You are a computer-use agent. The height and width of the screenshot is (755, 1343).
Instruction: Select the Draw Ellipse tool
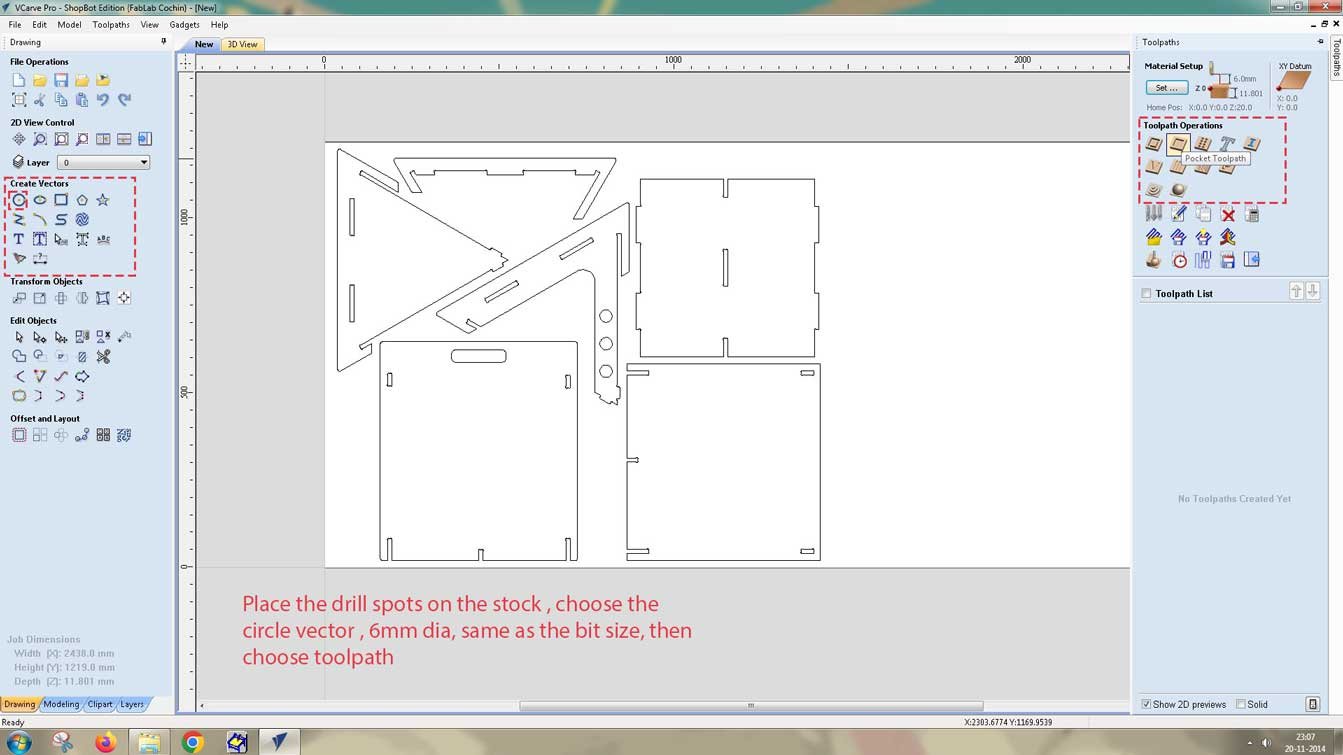pyautogui.click(x=40, y=200)
